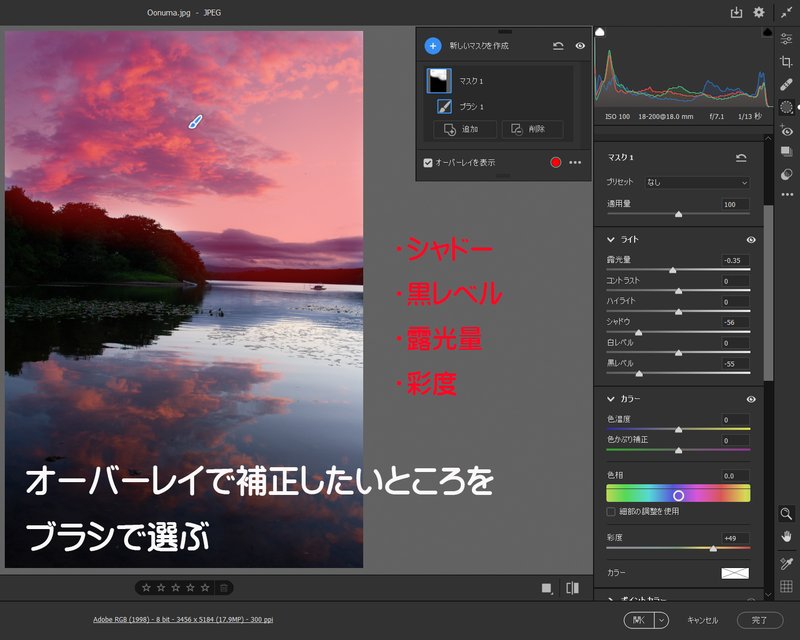
Task: Give the photo a one-star rating
Action: pos(146,588)
